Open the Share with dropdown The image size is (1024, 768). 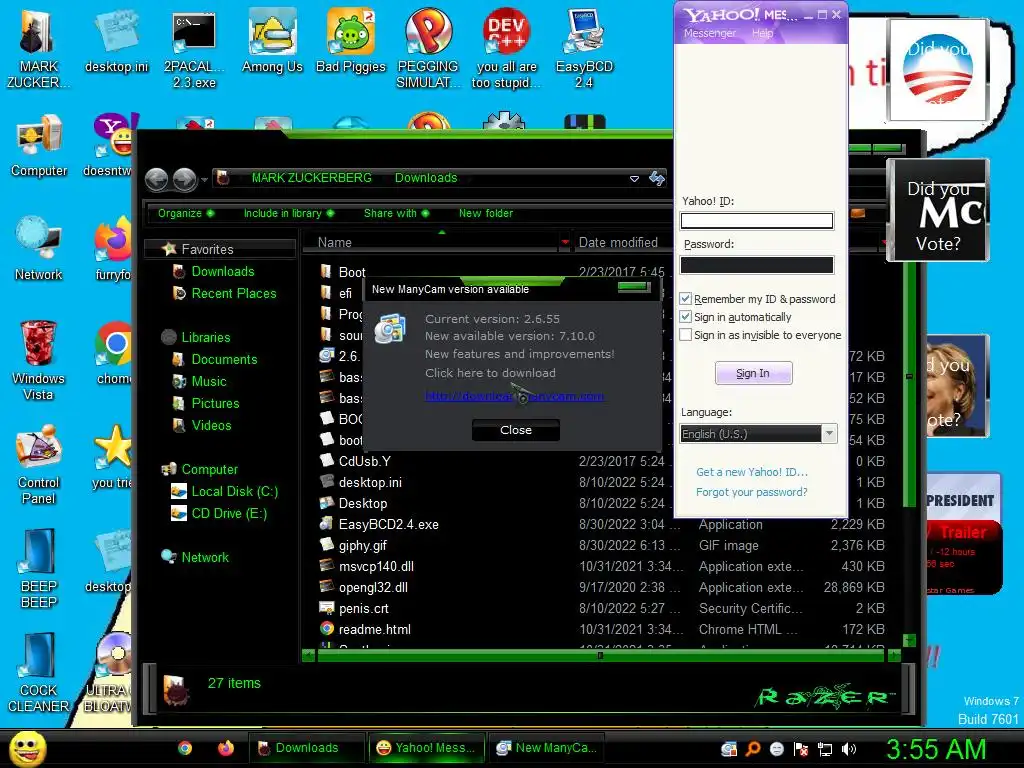[x=396, y=214]
